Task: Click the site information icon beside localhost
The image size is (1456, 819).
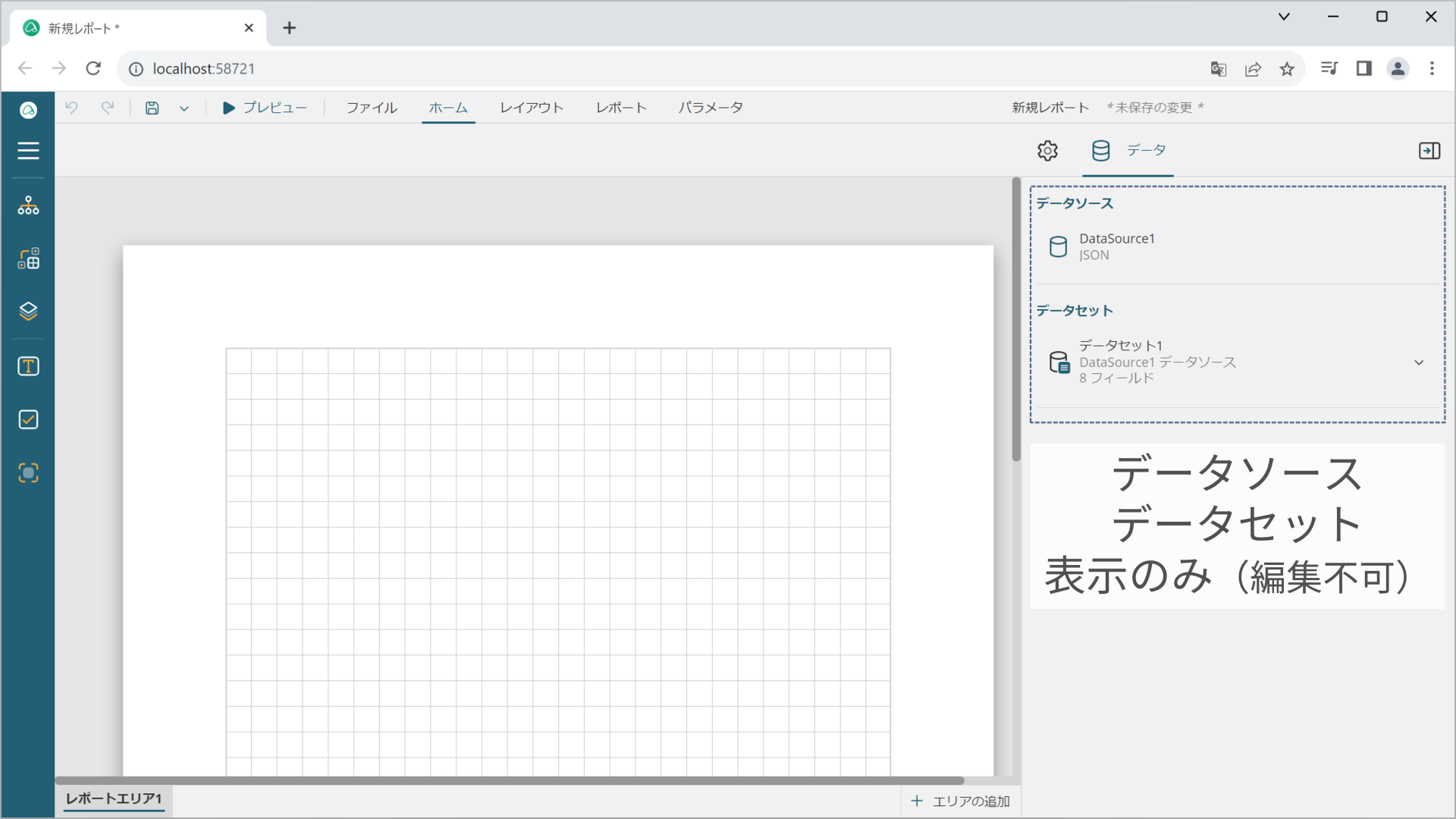Action: [136, 69]
